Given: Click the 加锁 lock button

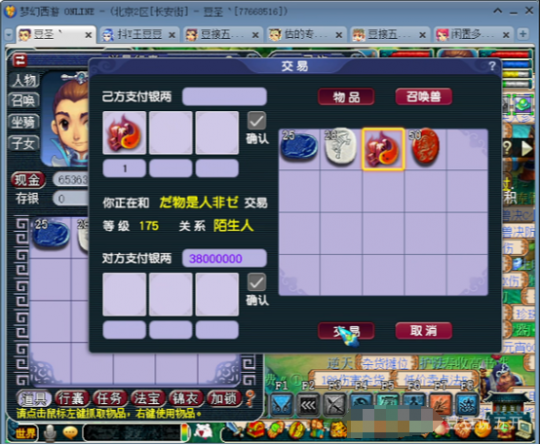Looking at the screenshot, I should tap(223, 399).
